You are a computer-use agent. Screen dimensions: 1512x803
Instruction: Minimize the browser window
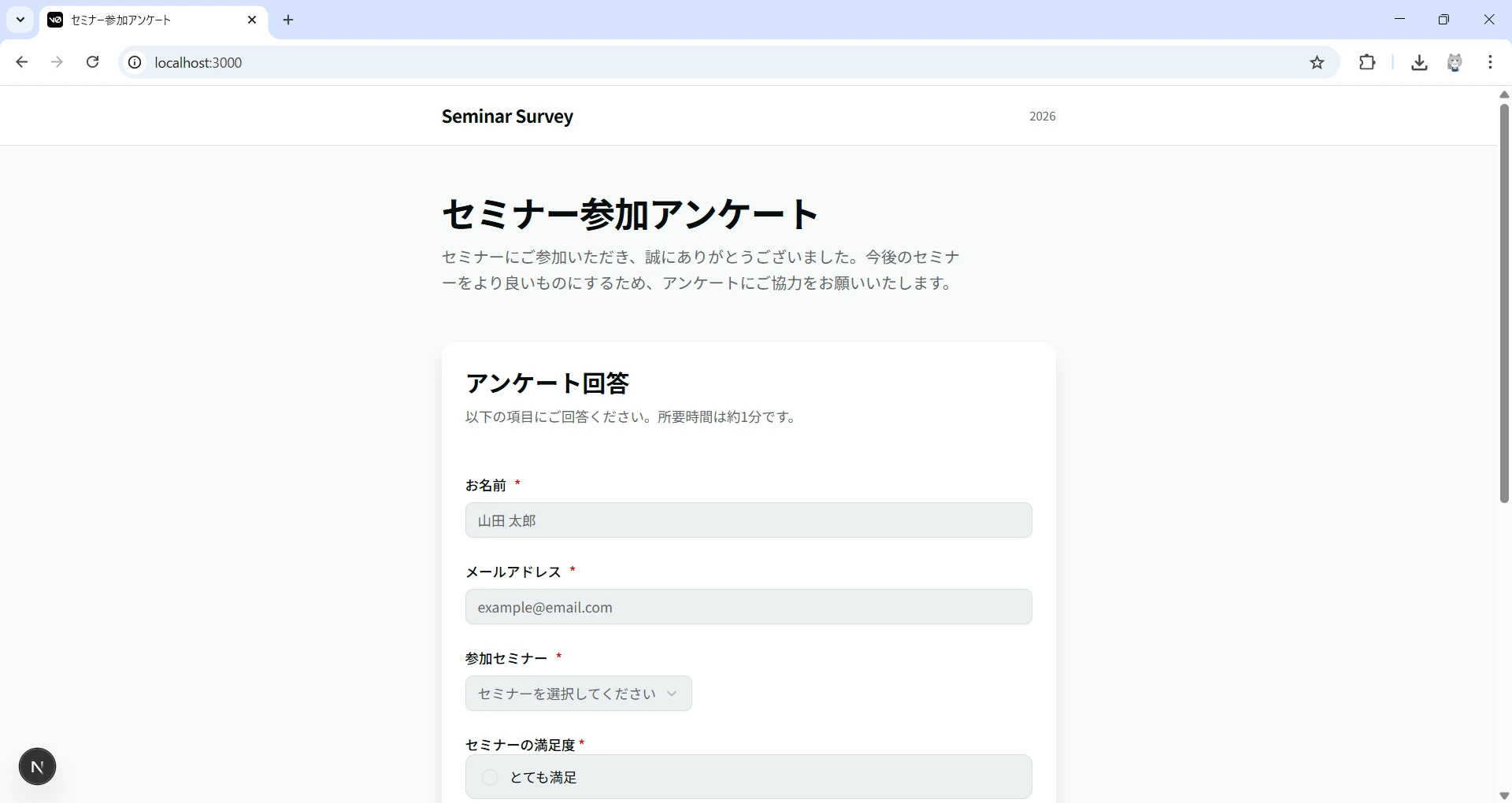click(x=1399, y=20)
